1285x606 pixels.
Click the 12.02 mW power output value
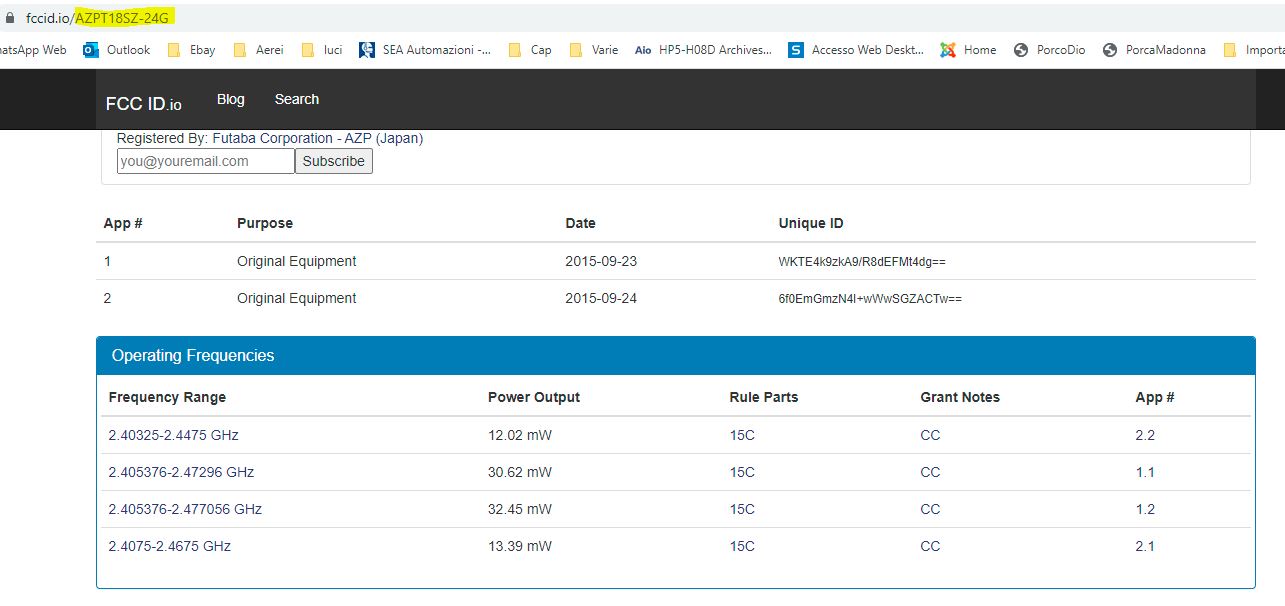[x=520, y=435]
